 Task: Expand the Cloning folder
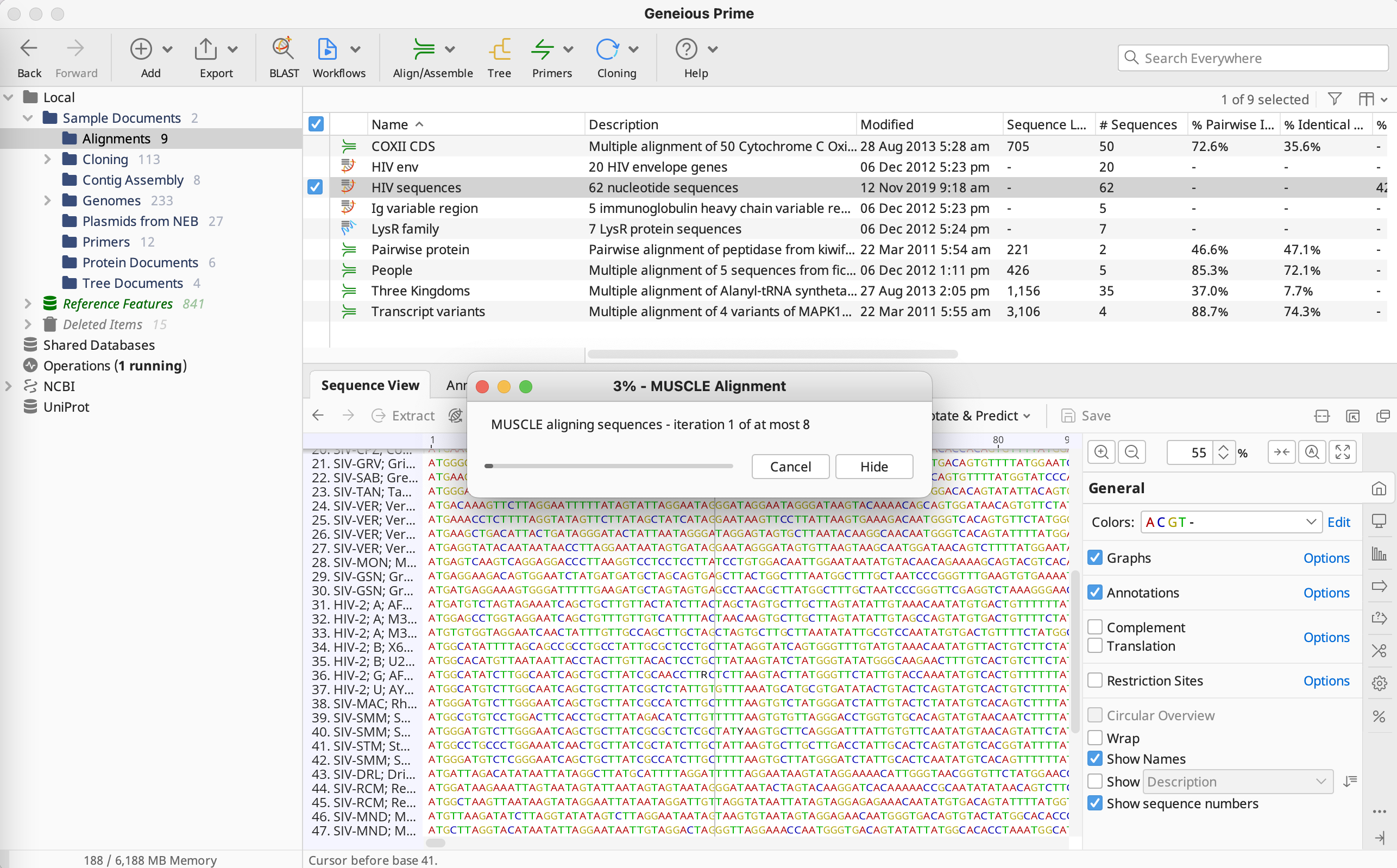pyautogui.click(x=48, y=159)
